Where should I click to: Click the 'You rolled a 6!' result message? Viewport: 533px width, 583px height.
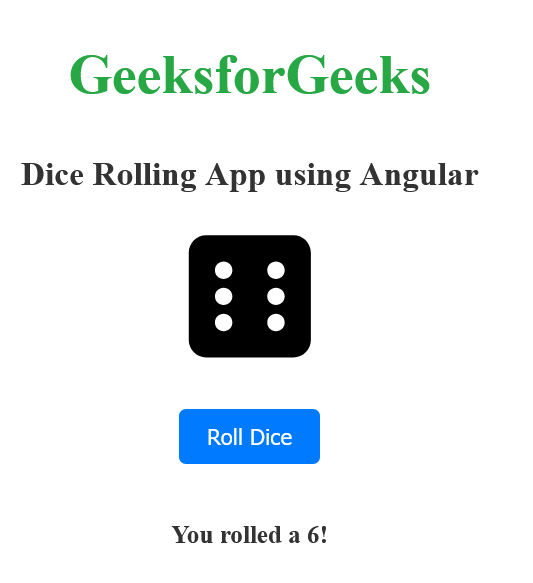(249, 535)
